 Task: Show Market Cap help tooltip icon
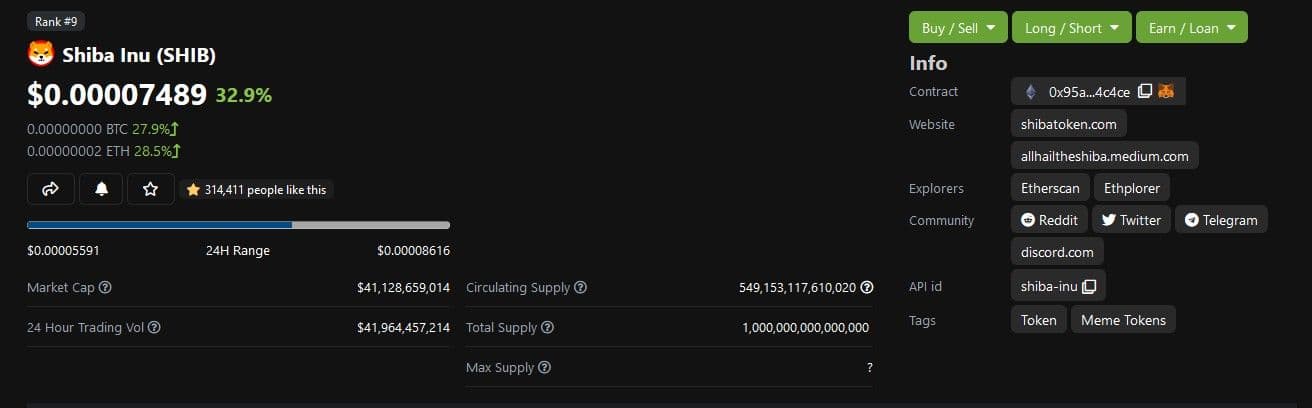click(x=106, y=288)
